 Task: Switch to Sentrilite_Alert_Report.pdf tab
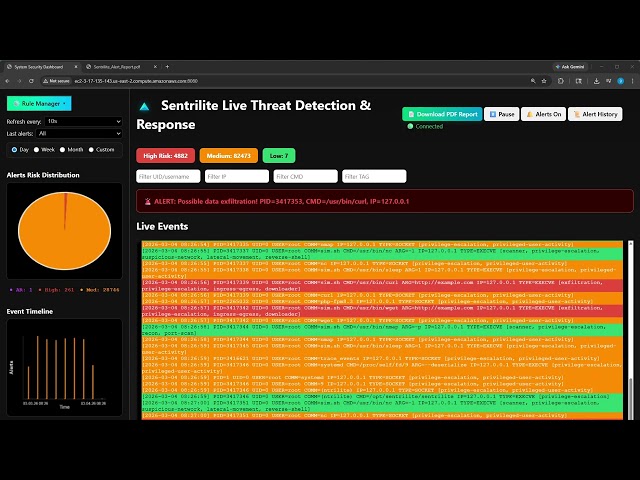117,67
